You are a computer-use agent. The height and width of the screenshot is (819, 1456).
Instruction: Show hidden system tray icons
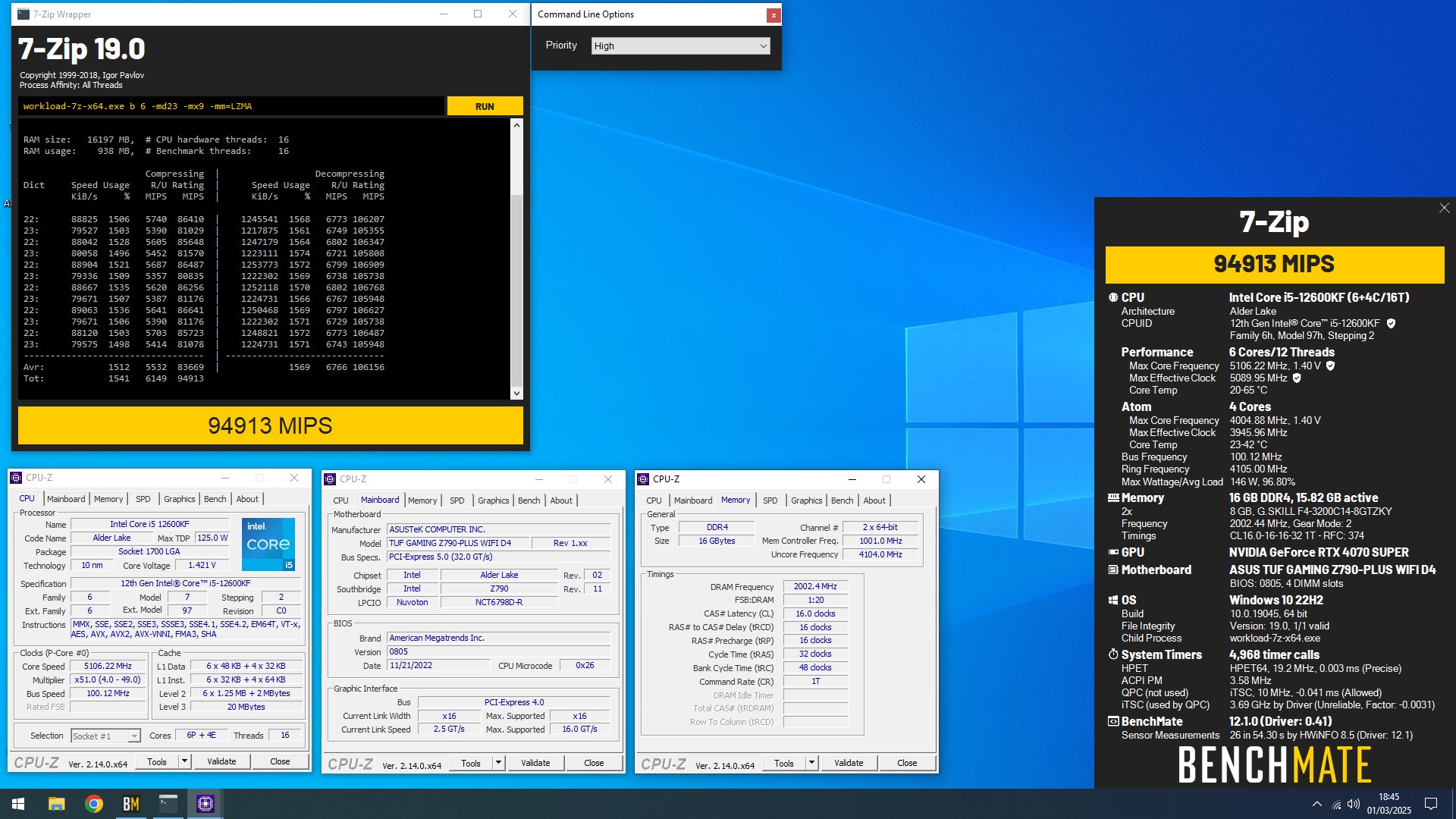pos(1317,804)
